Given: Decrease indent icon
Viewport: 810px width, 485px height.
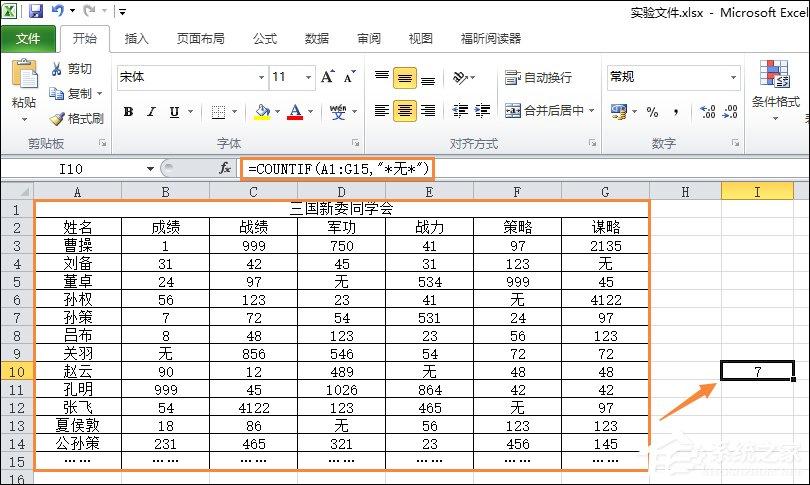Looking at the screenshot, I should (x=460, y=111).
